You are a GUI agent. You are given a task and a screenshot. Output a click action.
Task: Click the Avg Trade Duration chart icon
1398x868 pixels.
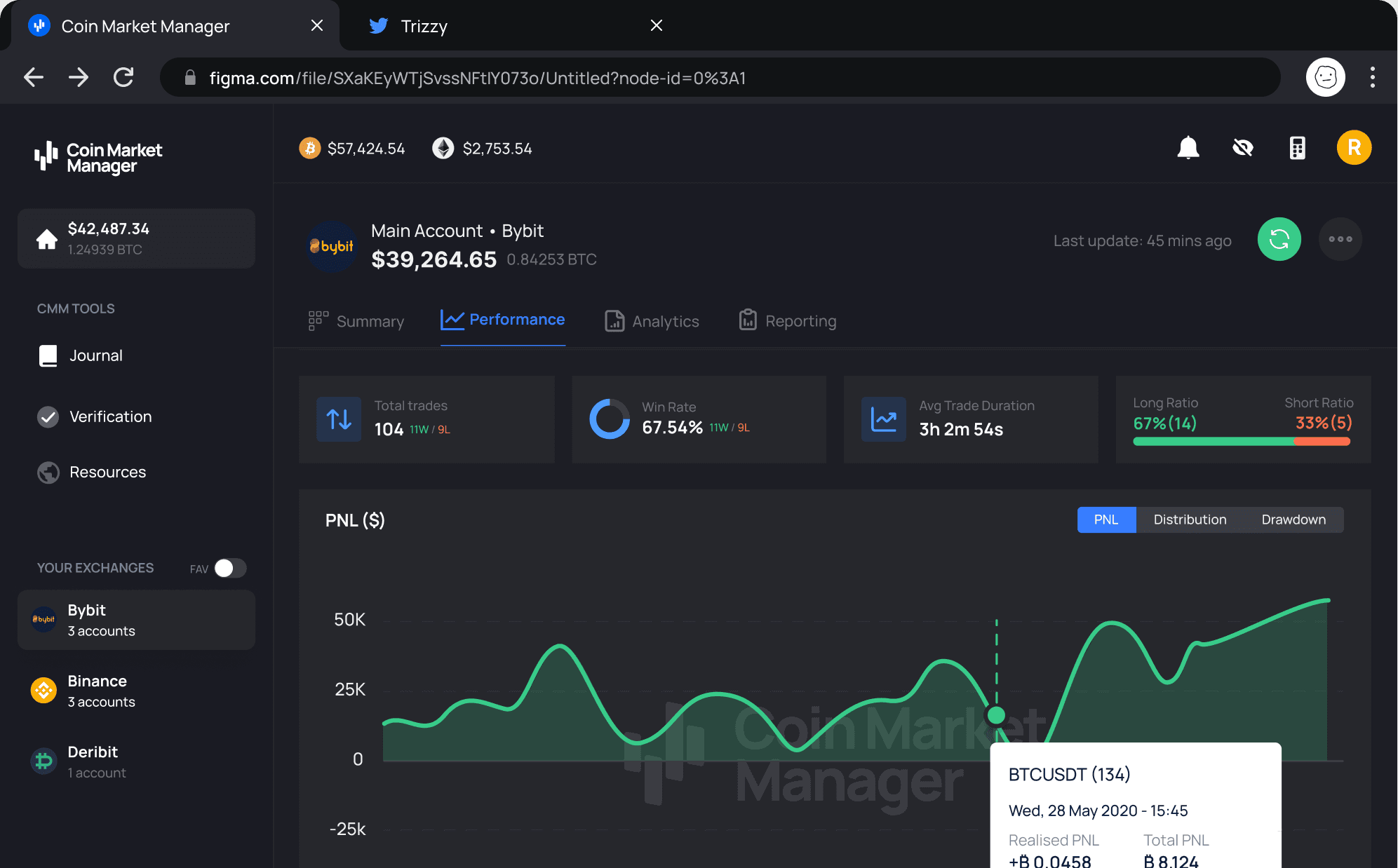(x=884, y=419)
